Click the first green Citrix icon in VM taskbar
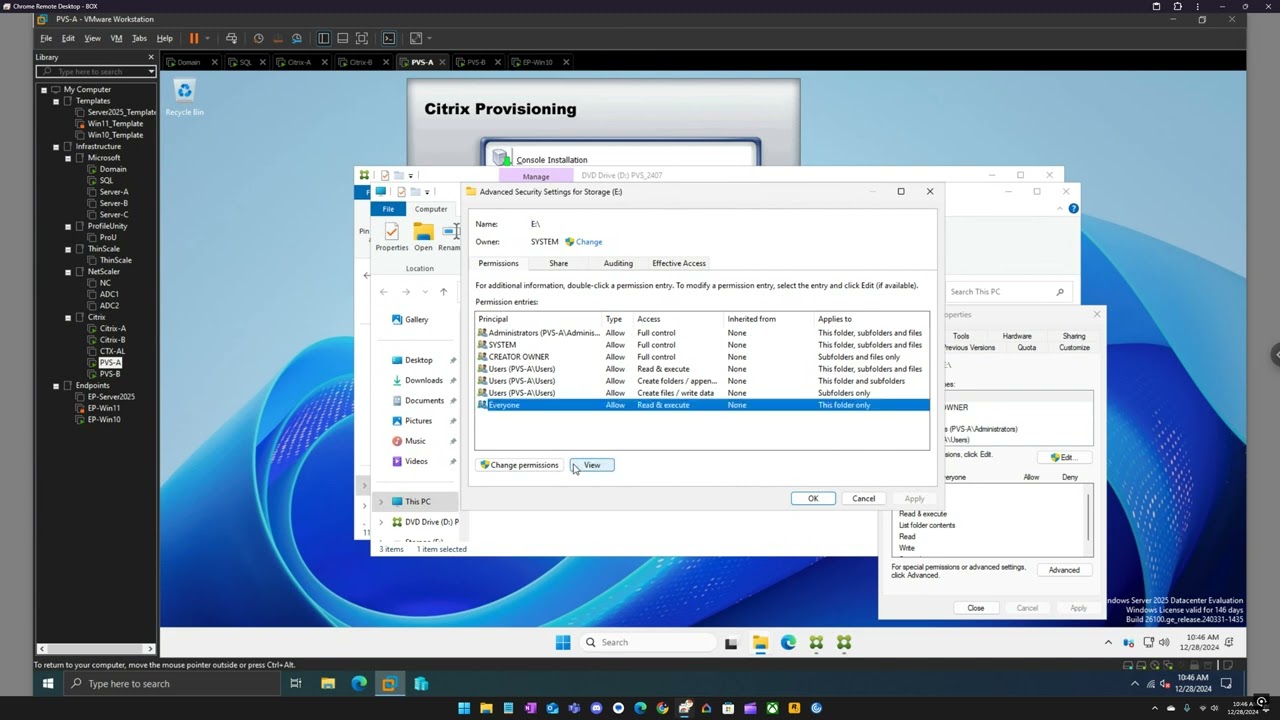This screenshot has width=1280, height=720. pyautogui.click(x=816, y=642)
